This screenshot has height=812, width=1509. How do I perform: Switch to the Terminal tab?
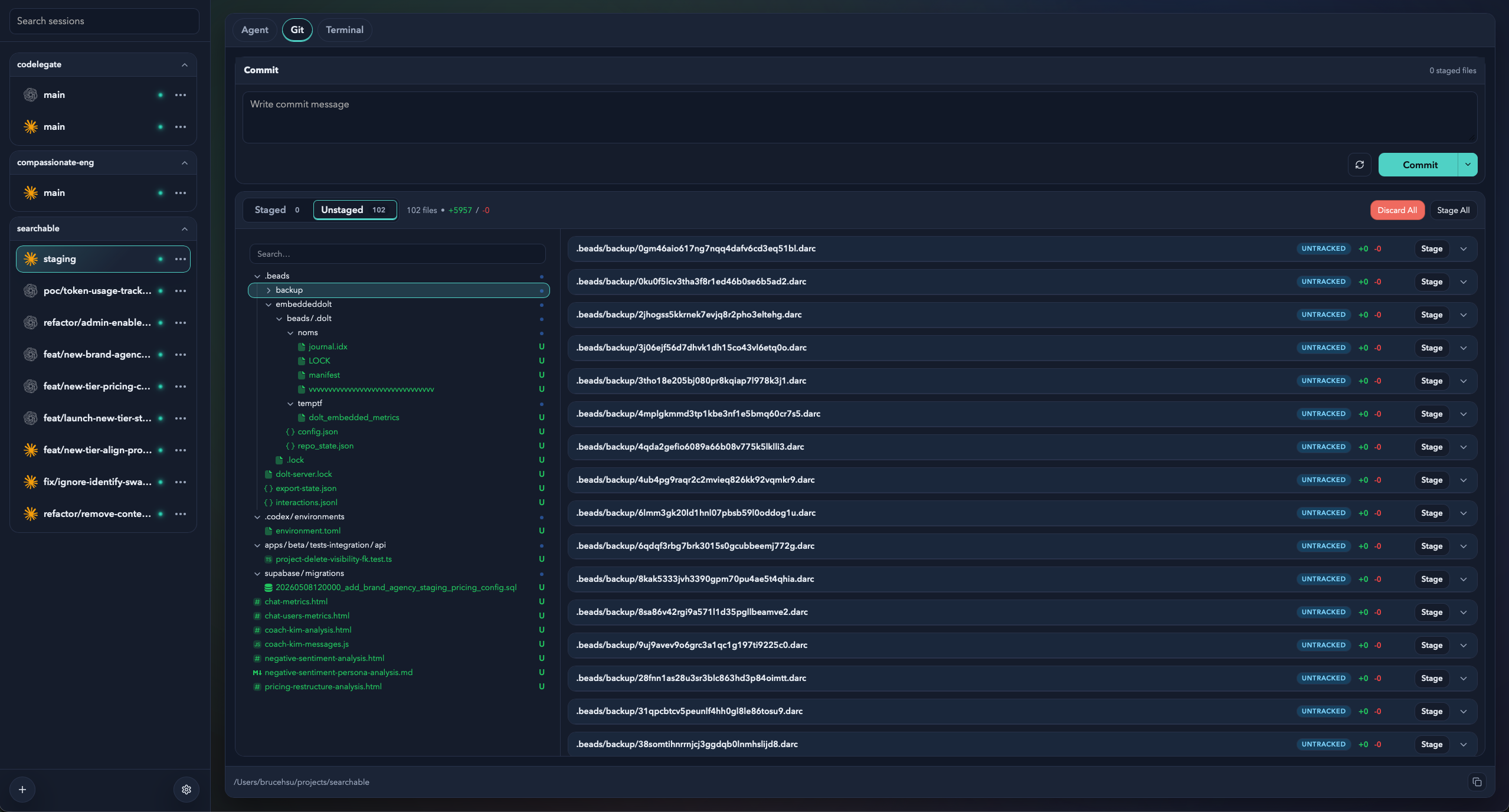(x=345, y=30)
